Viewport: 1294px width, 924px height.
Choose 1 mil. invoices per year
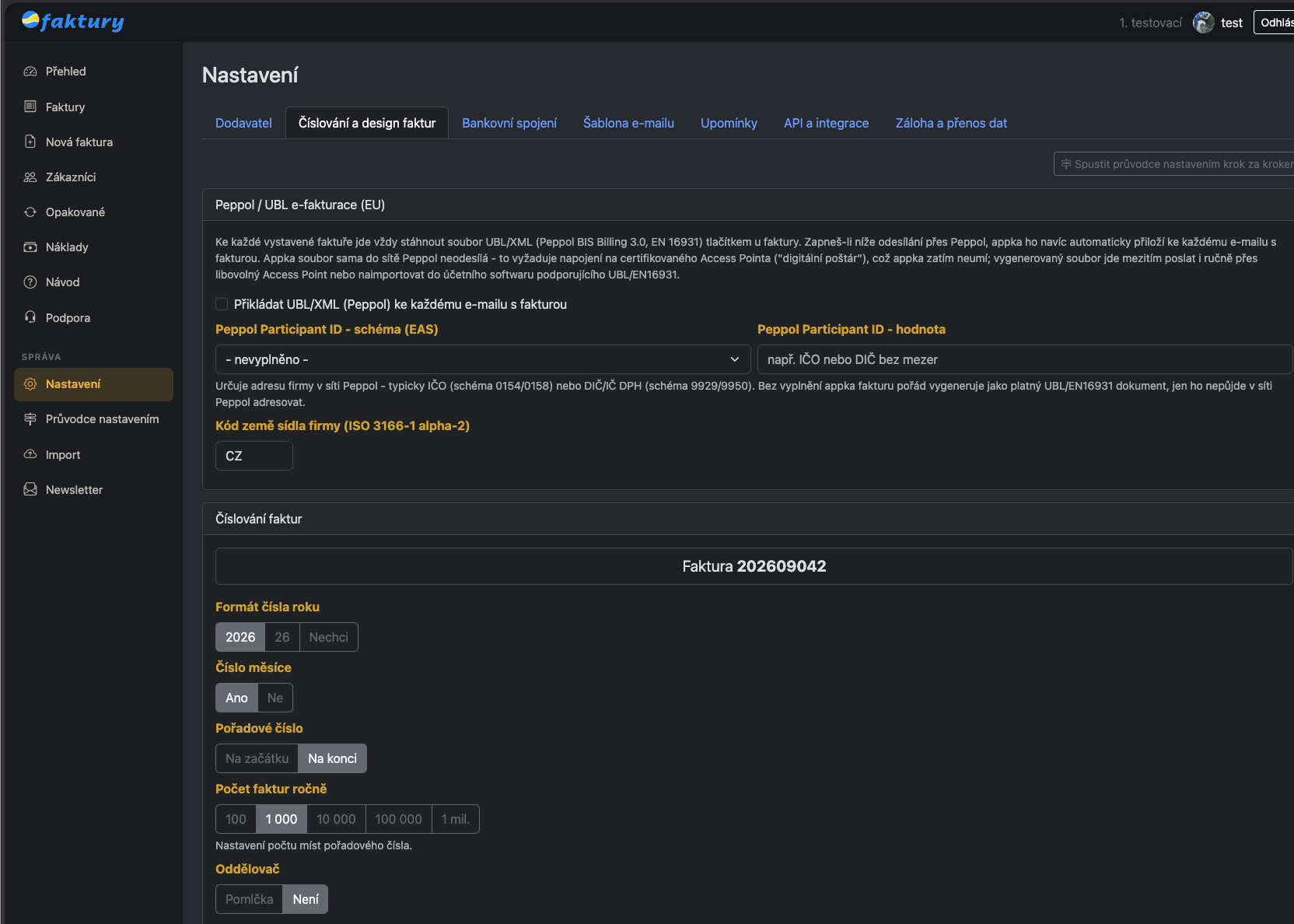click(x=456, y=819)
